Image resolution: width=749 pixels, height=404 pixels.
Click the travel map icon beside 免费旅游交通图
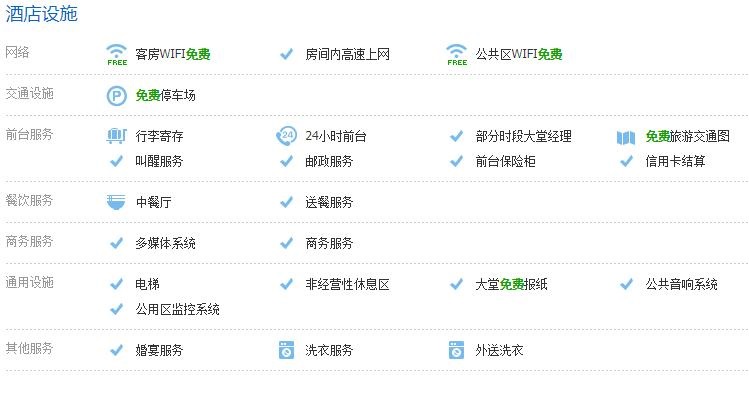point(626,136)
